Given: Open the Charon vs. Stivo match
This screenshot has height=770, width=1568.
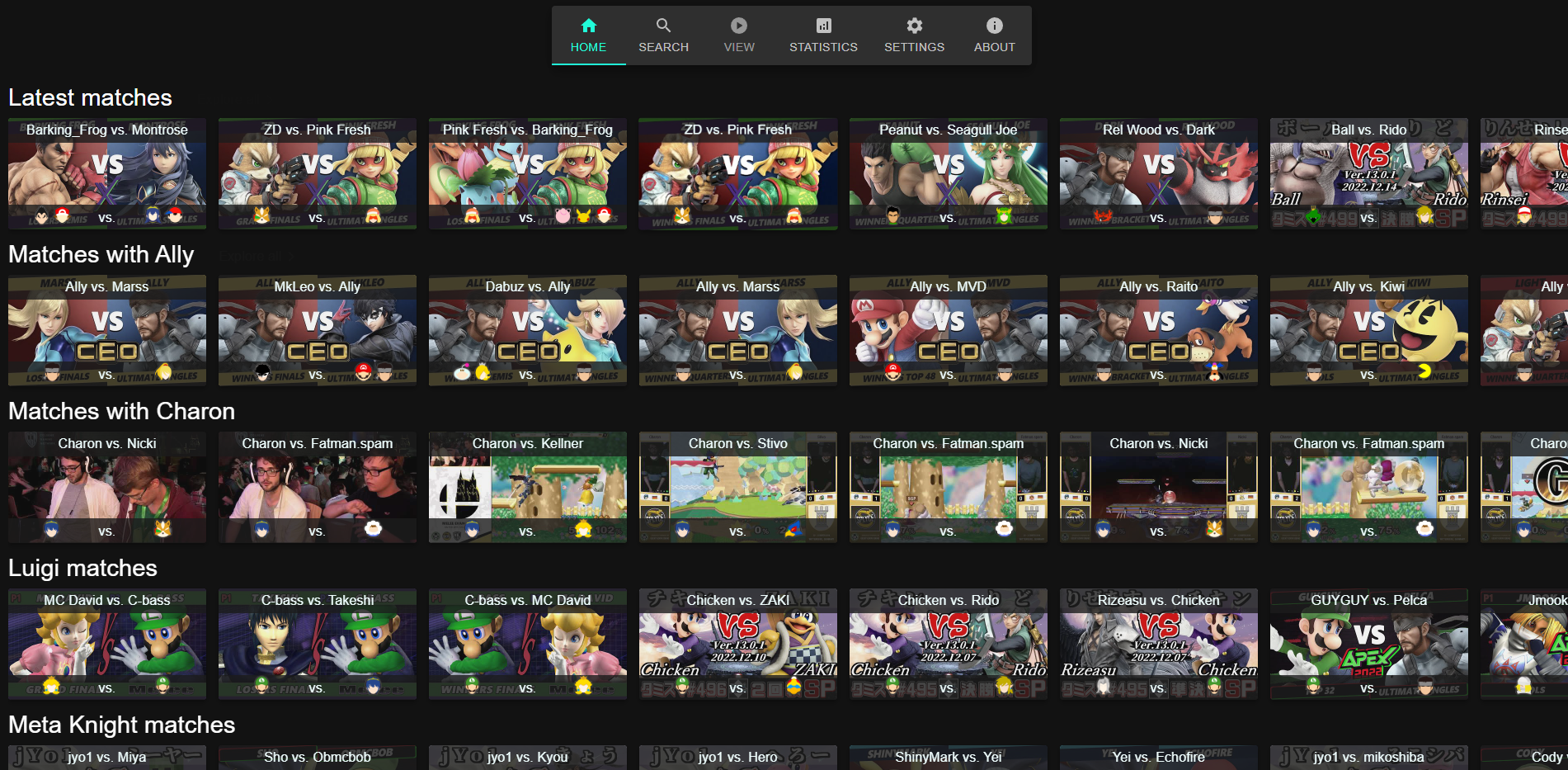Looking at the screenshot, I should coord(738,487).
